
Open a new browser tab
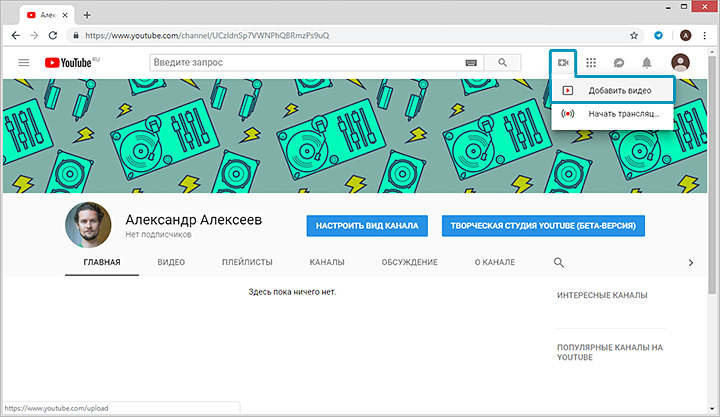coord(87,15)
